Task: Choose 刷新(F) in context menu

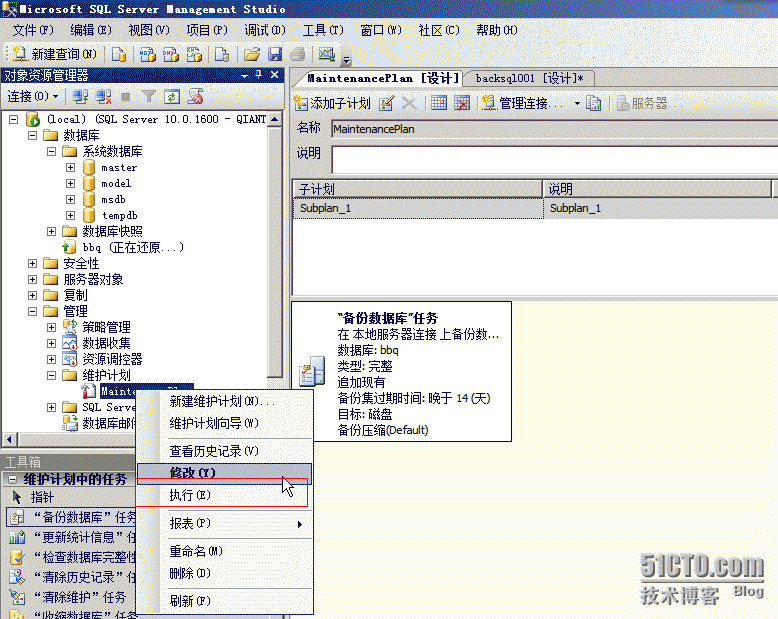Action: point(224,601)
